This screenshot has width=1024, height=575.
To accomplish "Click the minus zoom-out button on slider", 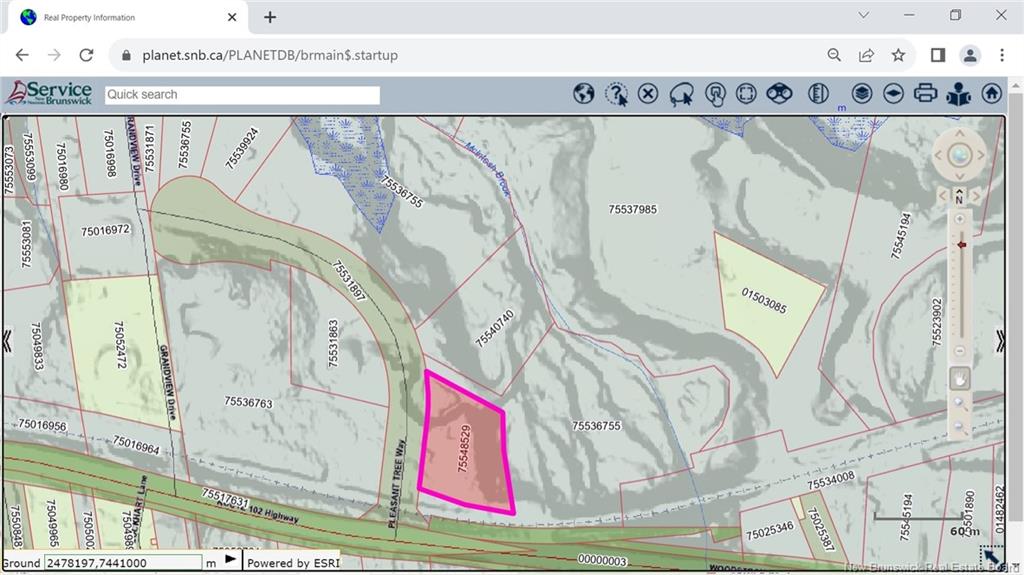I will pyautogui.click(x=959, y=351).
